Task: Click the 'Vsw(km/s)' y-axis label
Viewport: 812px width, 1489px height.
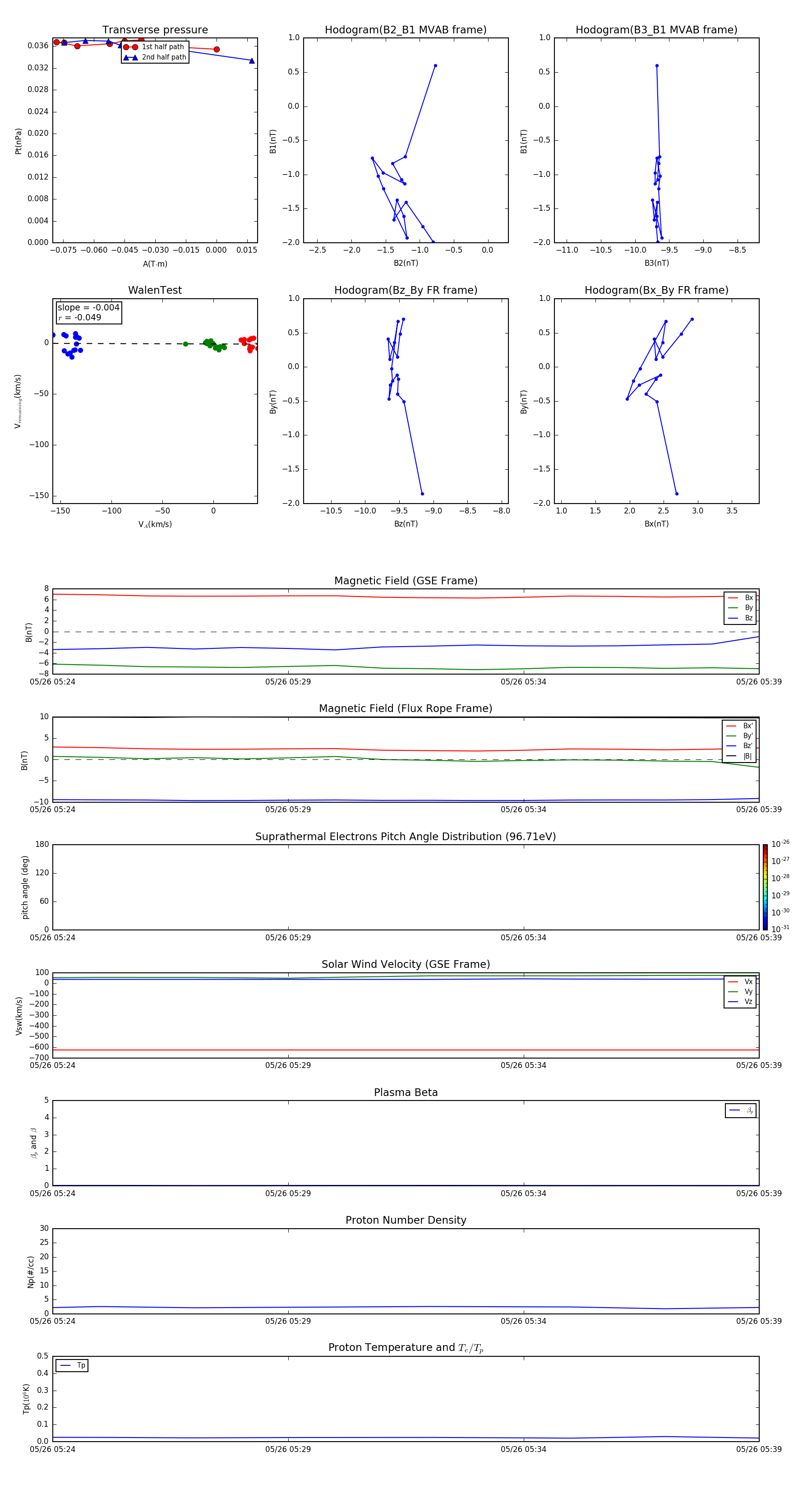Action: click(19, 1016)
